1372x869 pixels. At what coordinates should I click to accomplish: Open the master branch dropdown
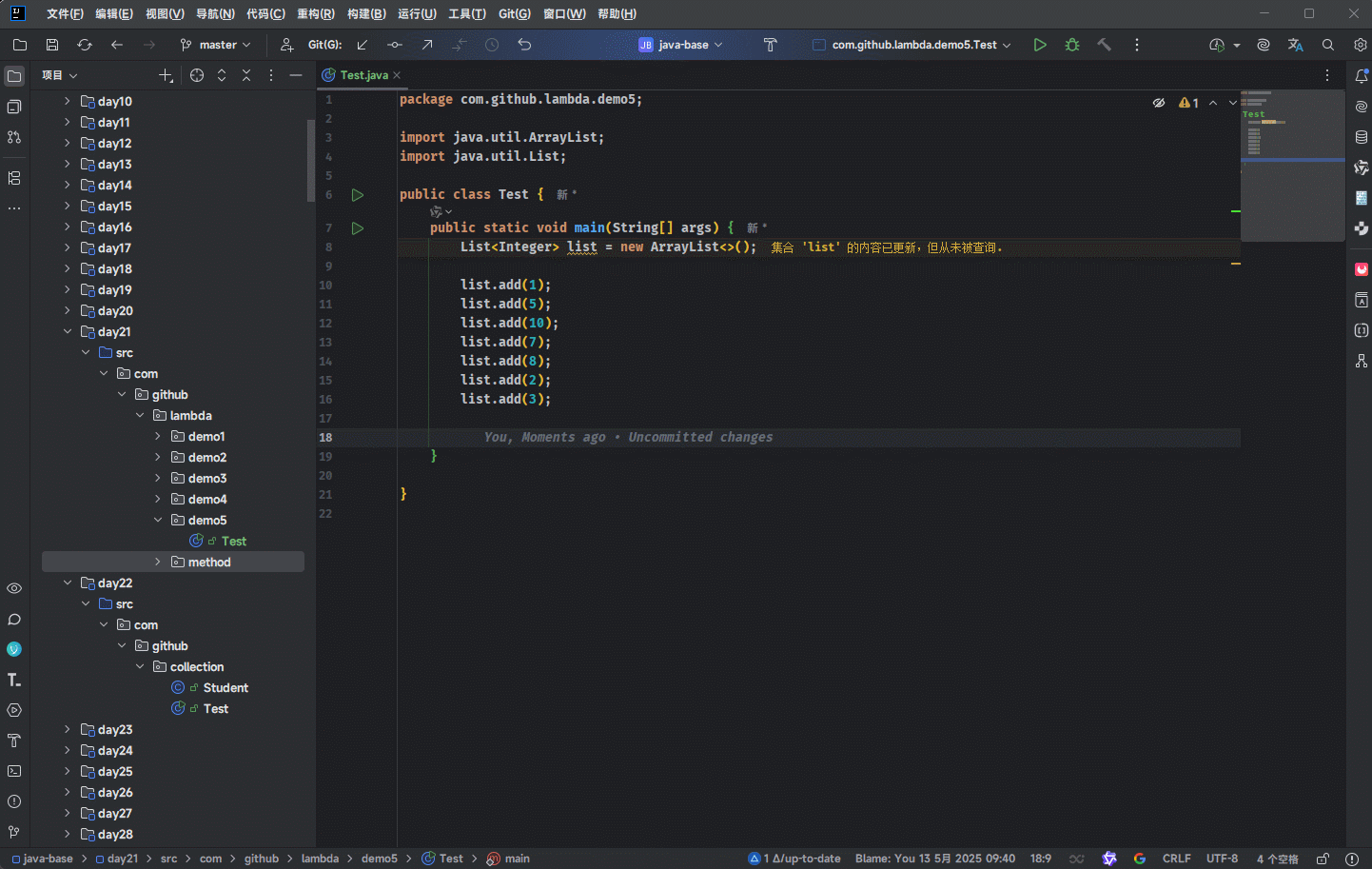(x=216, y=45)
